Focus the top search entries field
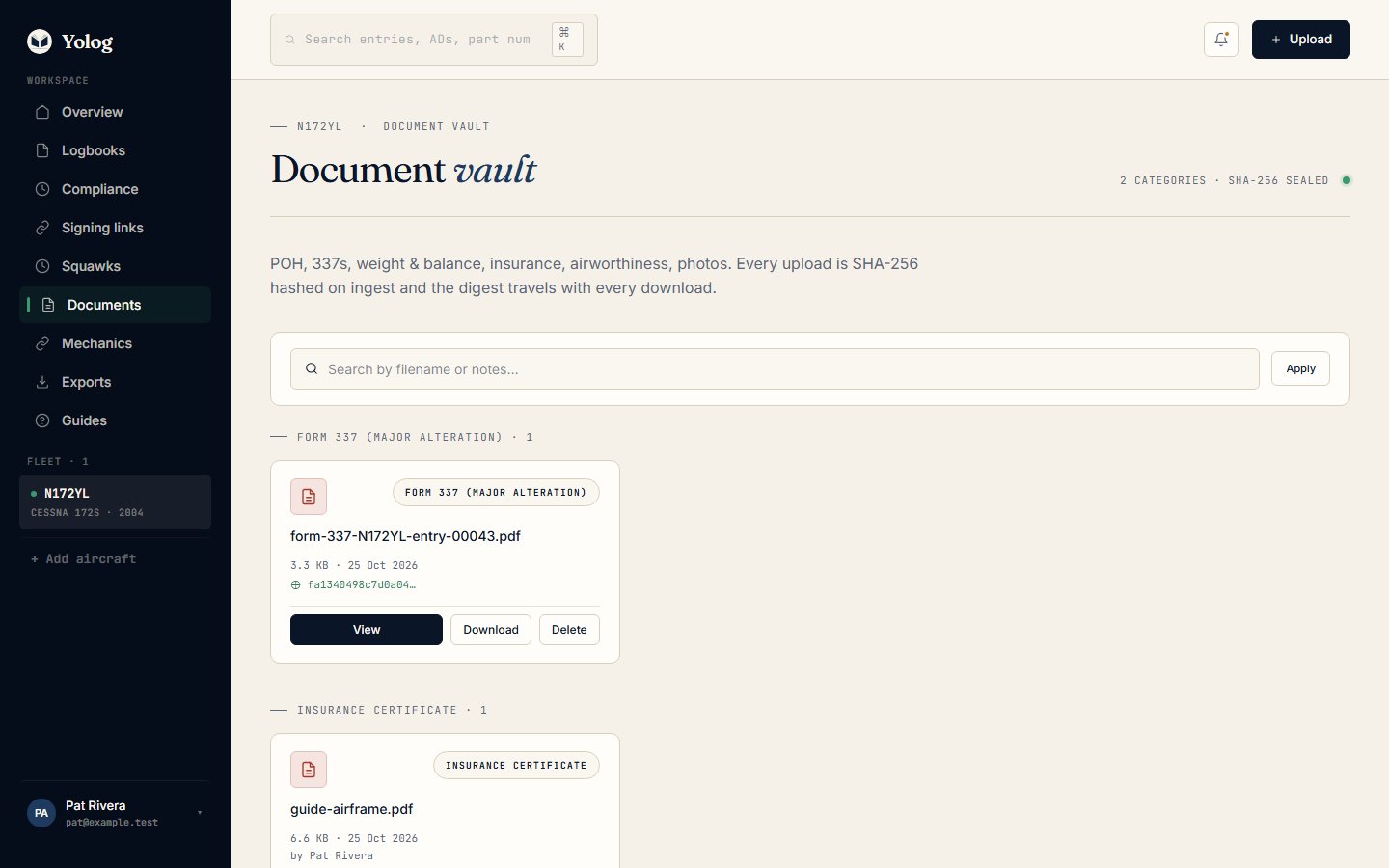Image resolution: width=1389 pixels, height=868 pixels. coord(434,40)
